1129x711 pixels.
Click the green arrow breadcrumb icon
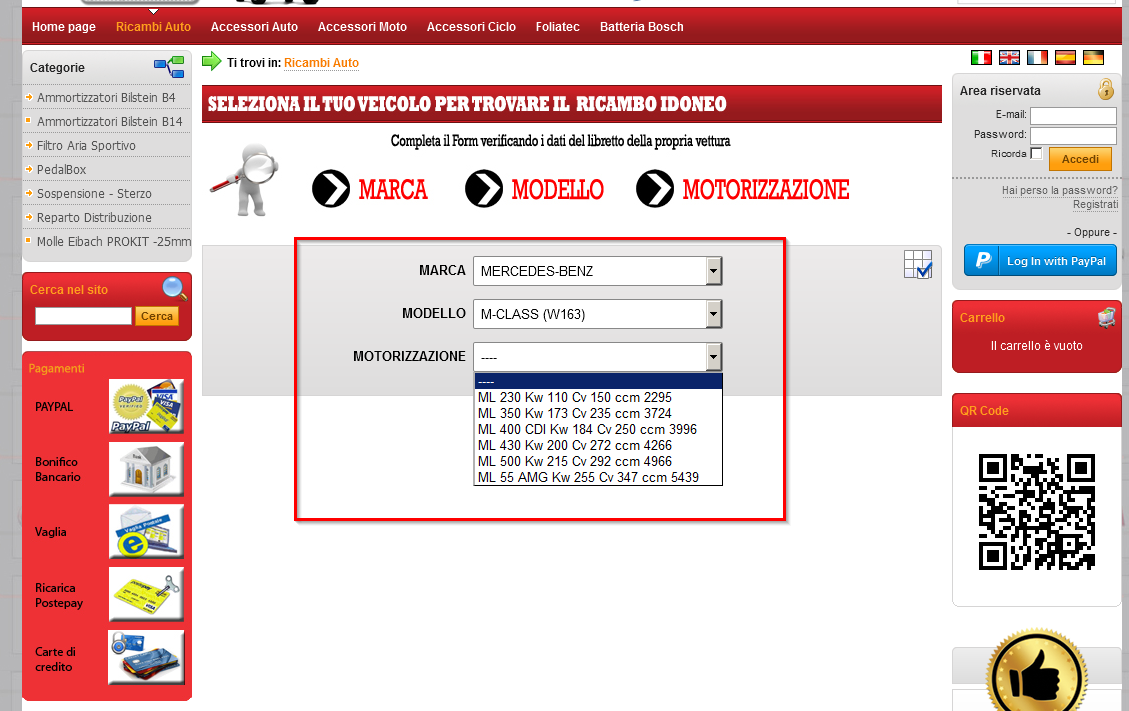[212, 61]
